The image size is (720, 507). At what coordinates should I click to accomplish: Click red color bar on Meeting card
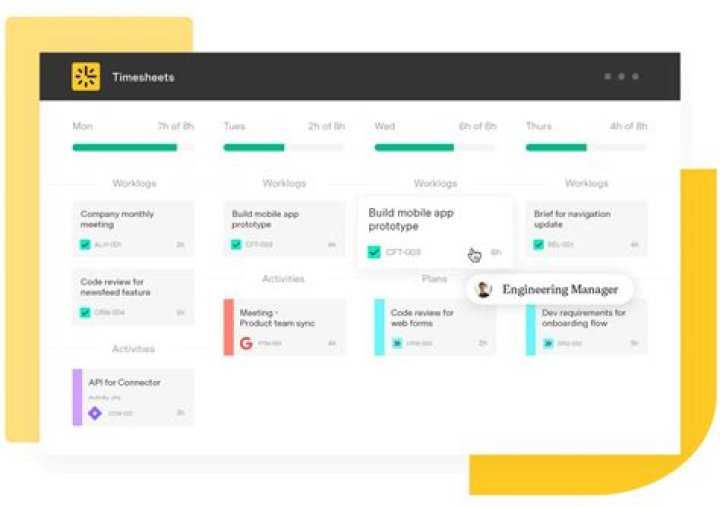(x=229, y=327)
